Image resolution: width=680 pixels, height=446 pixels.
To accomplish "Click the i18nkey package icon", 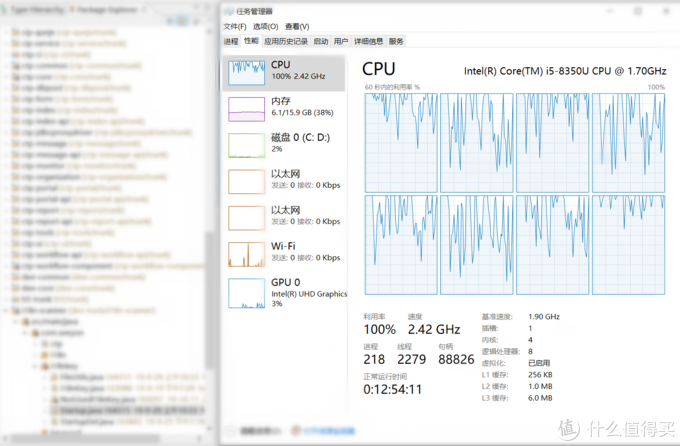I will pyautogui.click(x=45, y=366).
